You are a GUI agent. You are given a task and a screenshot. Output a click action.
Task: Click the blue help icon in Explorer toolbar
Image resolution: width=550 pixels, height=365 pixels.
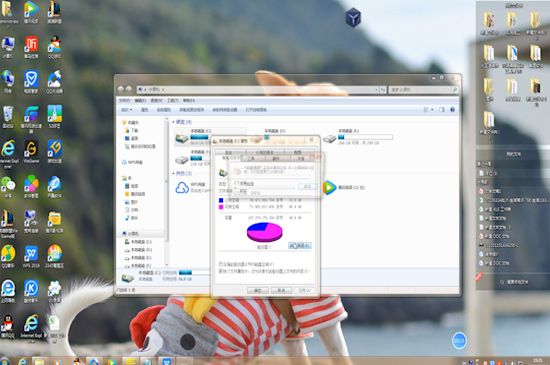click(452, 110)
